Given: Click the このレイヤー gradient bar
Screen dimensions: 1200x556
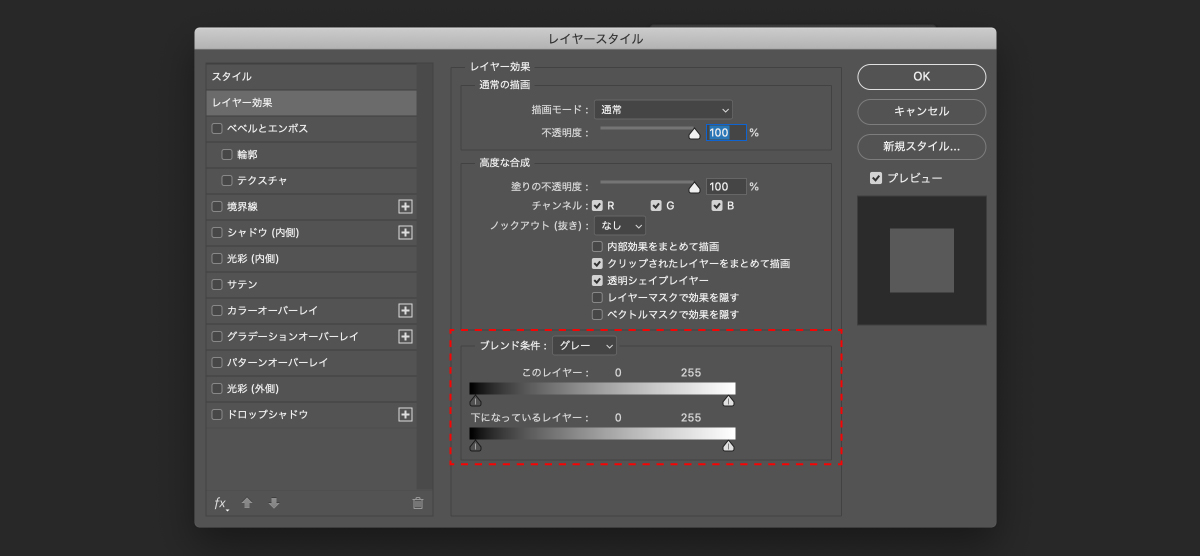Looking at the screenshot, I should coord(602,388).
